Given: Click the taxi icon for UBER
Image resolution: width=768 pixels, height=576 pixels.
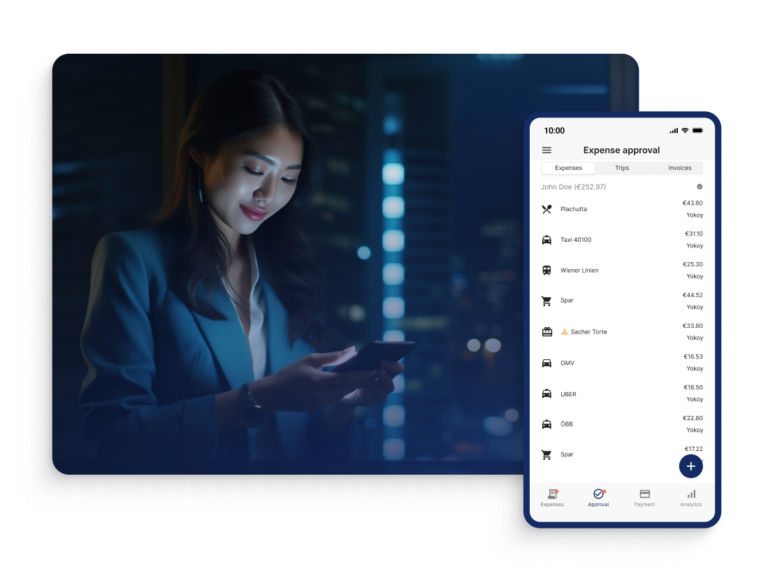Looking at the screenshot, I should click(547, 394).
